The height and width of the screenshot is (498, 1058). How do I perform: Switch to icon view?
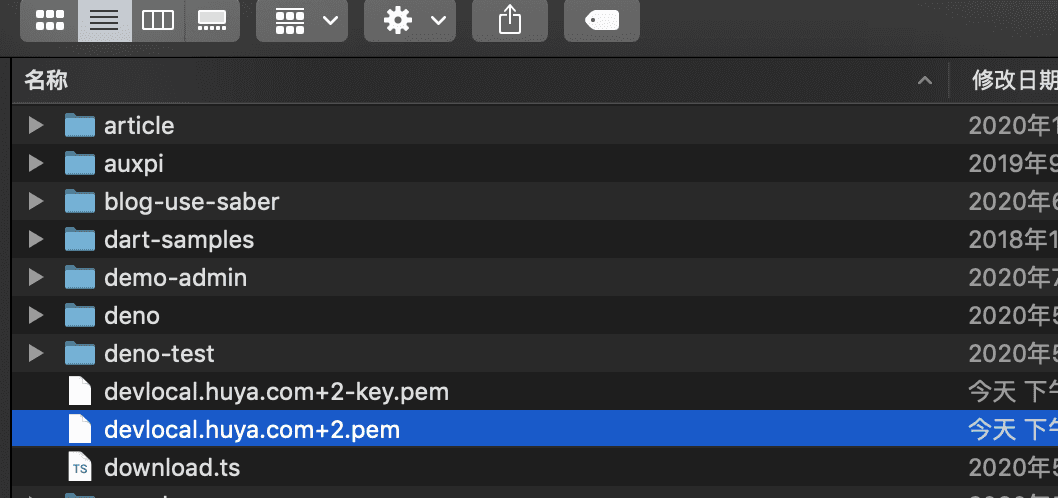pos(50,20)
